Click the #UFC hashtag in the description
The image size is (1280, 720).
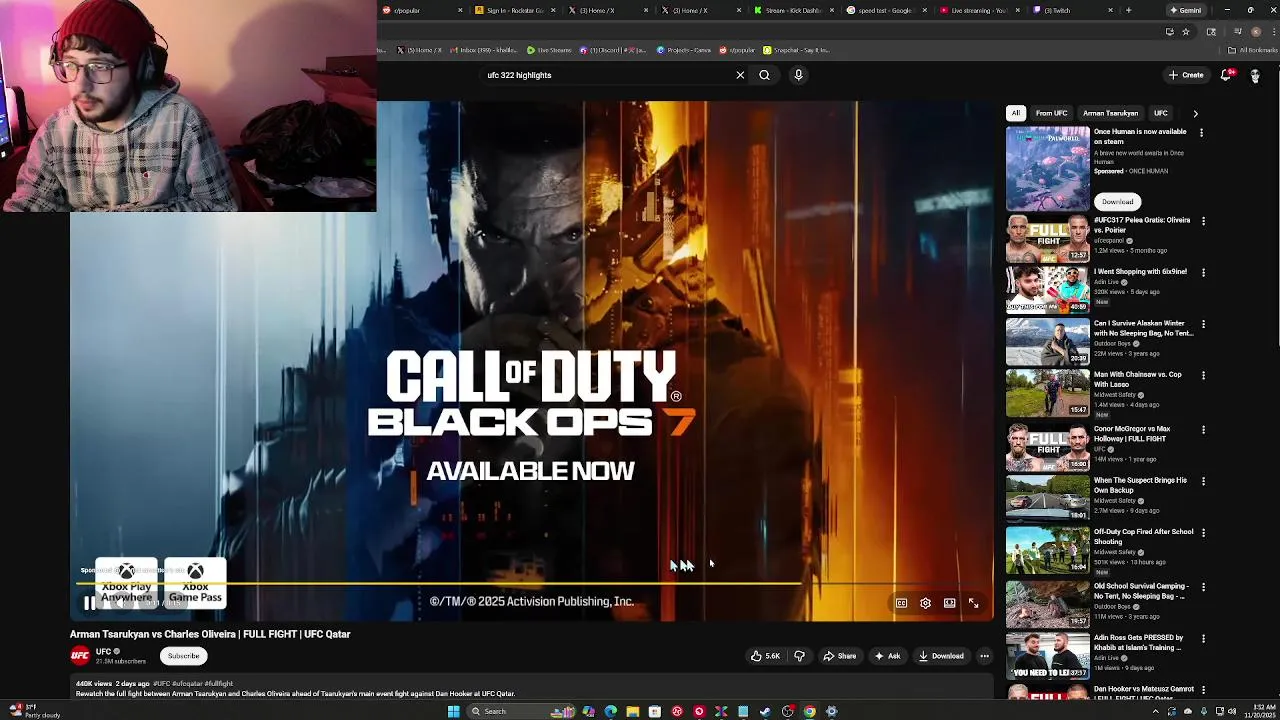click(162, 684)
